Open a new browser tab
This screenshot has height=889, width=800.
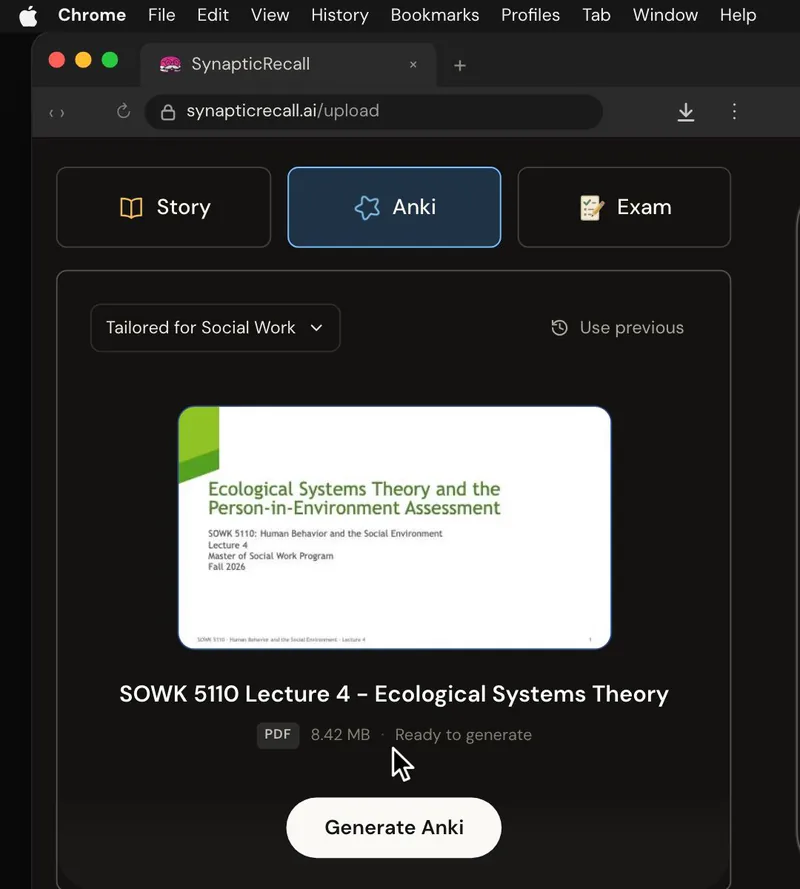(x=460, y=66)
